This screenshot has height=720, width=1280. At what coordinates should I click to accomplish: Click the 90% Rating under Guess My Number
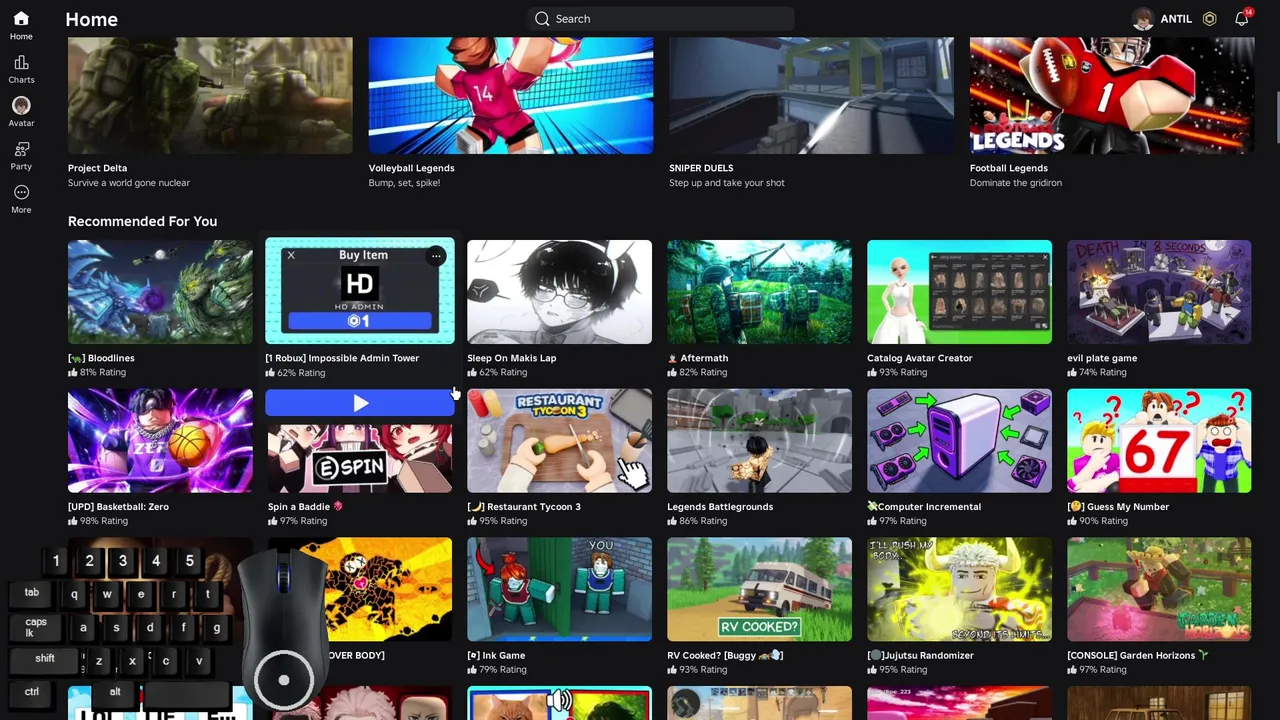(x=1097, y=521)
